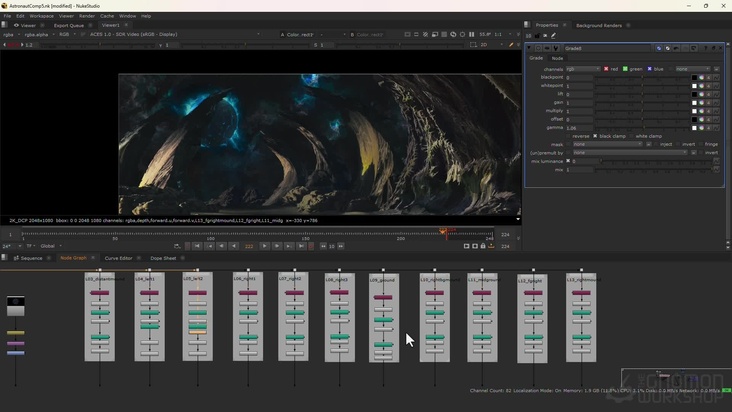This screenshot has height=412, width=732.
Task: Select the Node tab in Grade properties
Action: pyautogui.click(x=557, y=58)
